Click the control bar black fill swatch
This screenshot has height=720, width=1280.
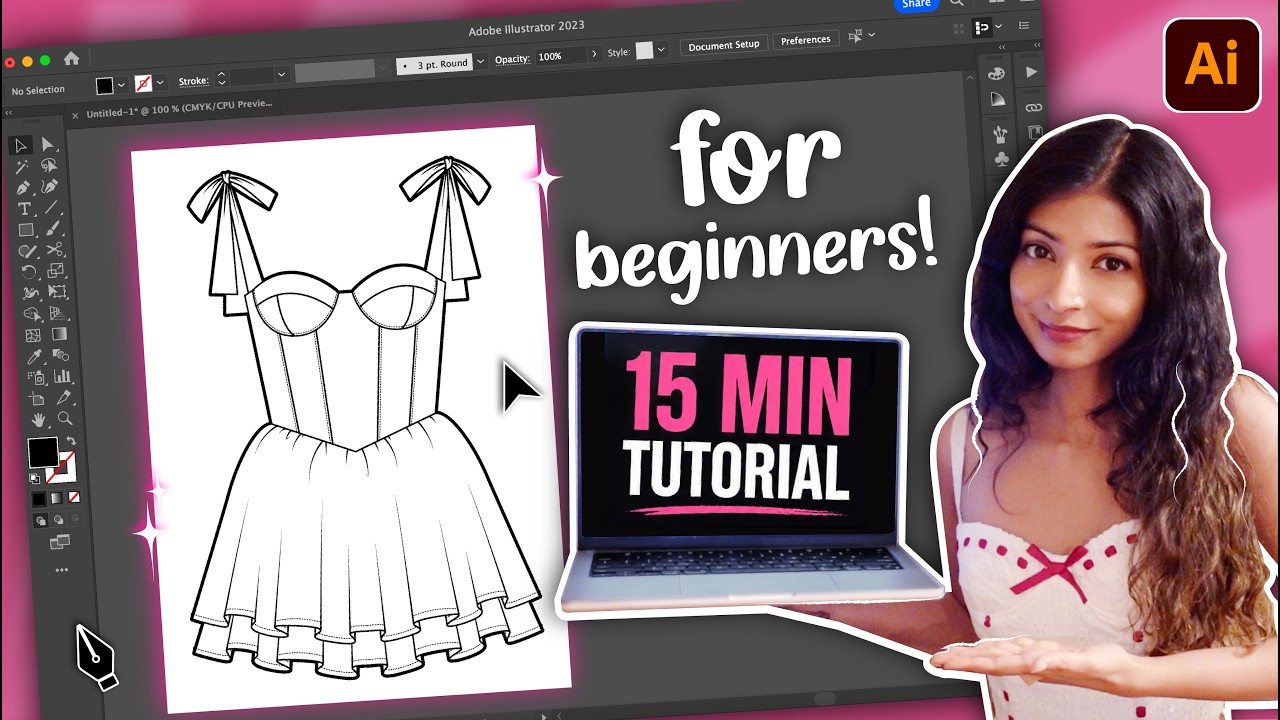[x=104, y=85]
